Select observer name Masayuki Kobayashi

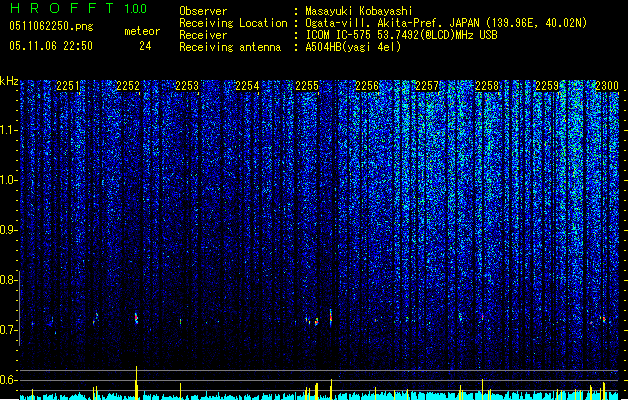pyautogui.click(x=359, y=11)
